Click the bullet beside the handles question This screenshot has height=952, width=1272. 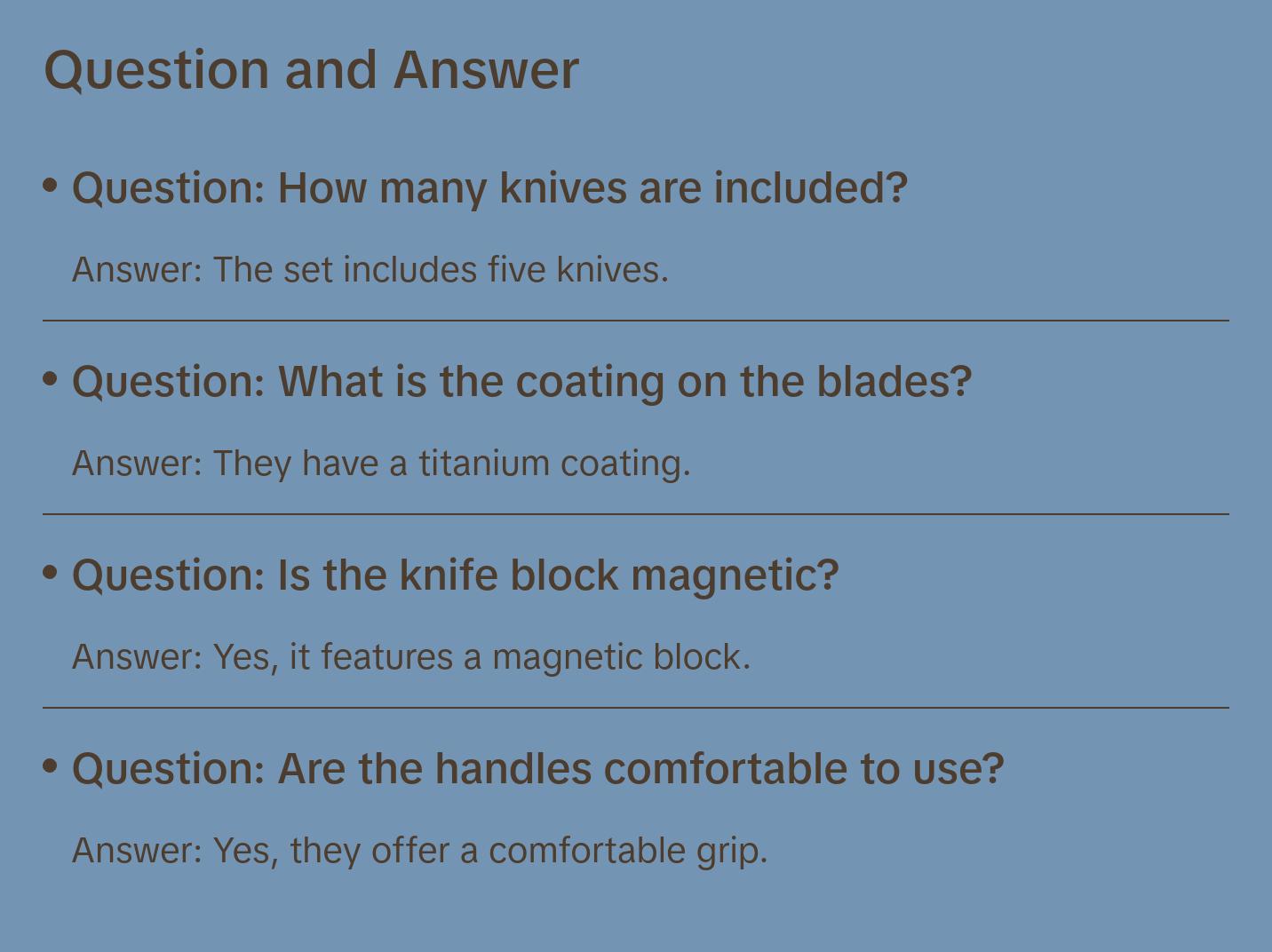(x=51, y=766)
